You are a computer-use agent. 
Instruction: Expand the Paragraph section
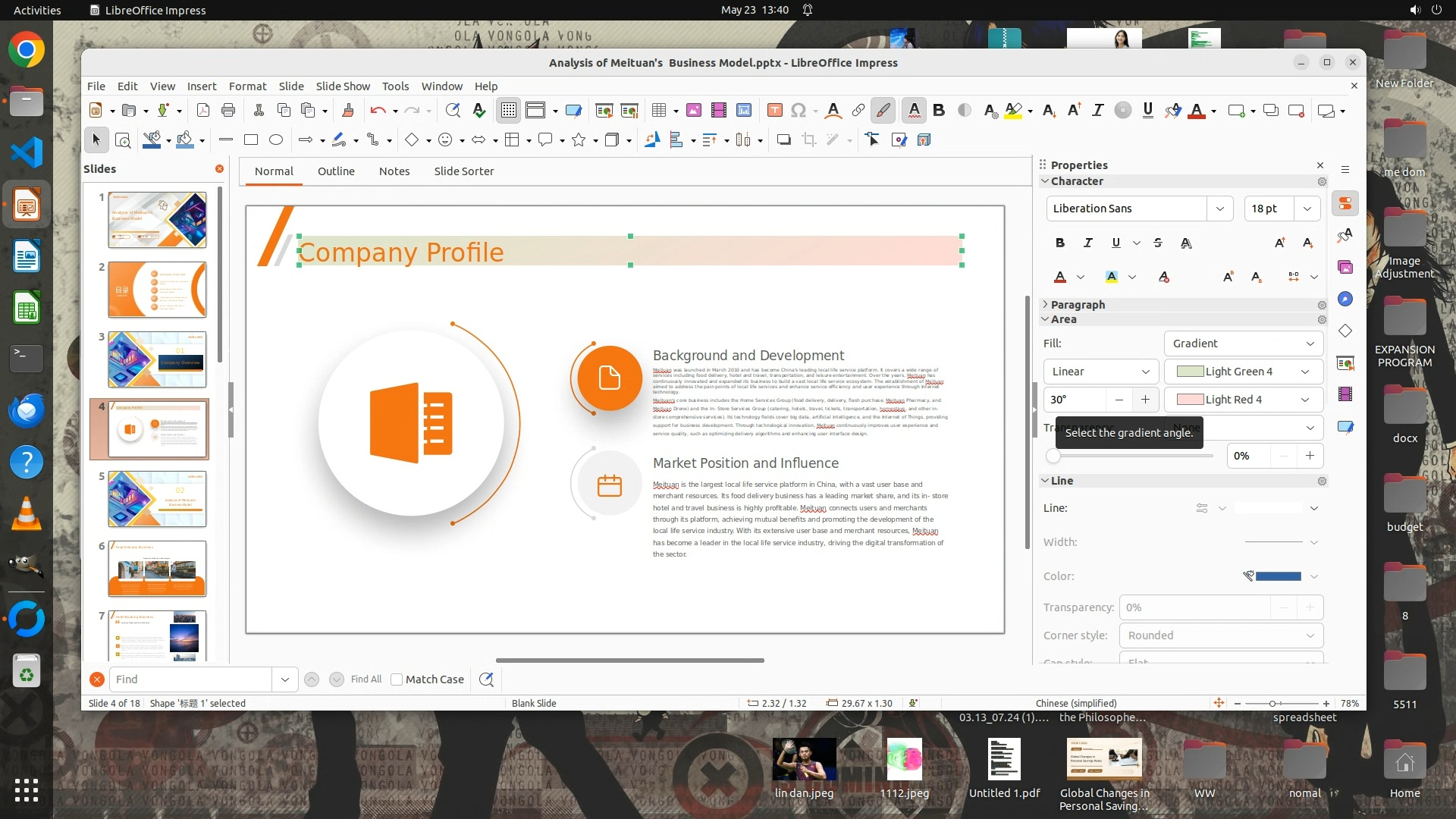(1078, 304)
